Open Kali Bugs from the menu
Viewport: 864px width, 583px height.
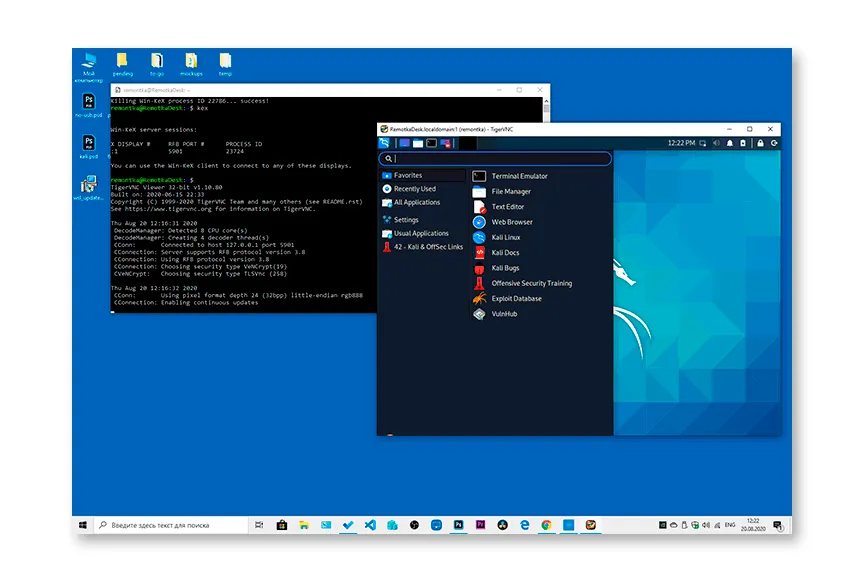point(541,268)
